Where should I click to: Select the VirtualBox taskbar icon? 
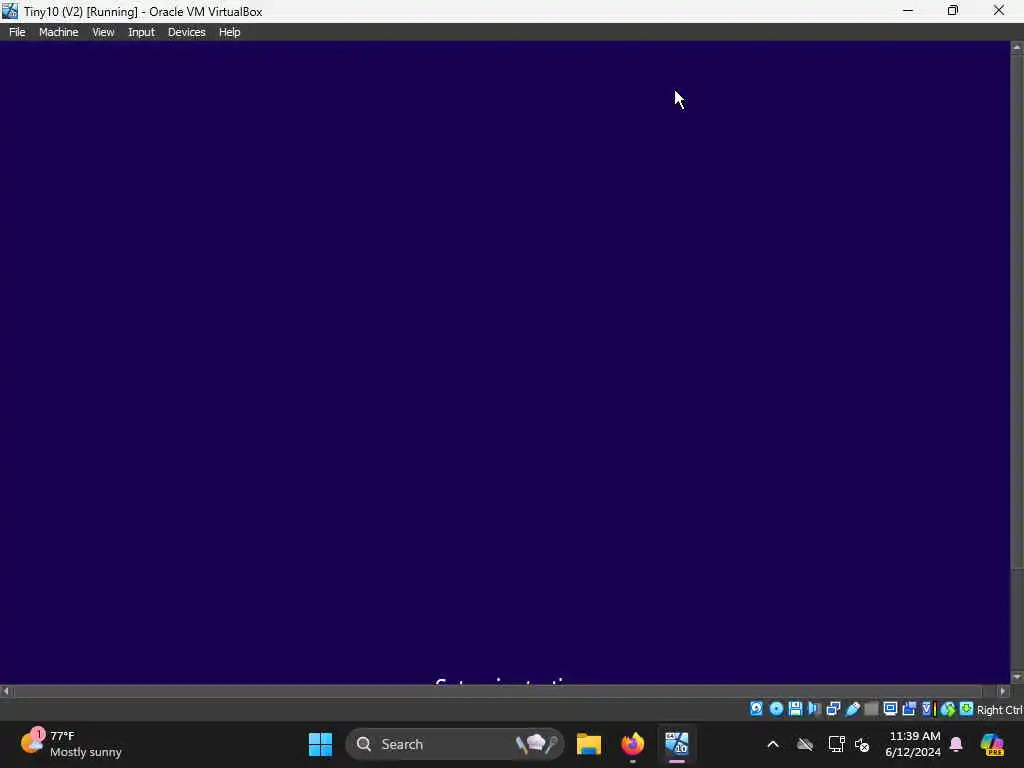pyautogui.click(x=677, y=744)
